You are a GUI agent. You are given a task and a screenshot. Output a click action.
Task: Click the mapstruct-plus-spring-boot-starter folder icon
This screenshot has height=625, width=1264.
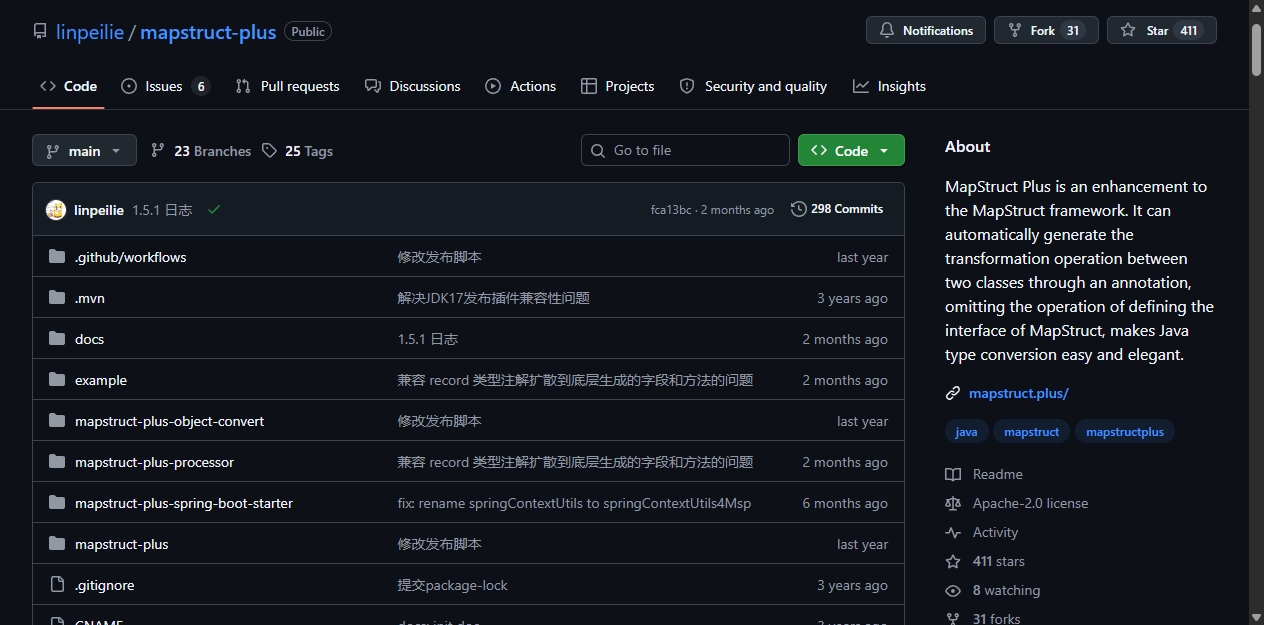tap(57, 503)
